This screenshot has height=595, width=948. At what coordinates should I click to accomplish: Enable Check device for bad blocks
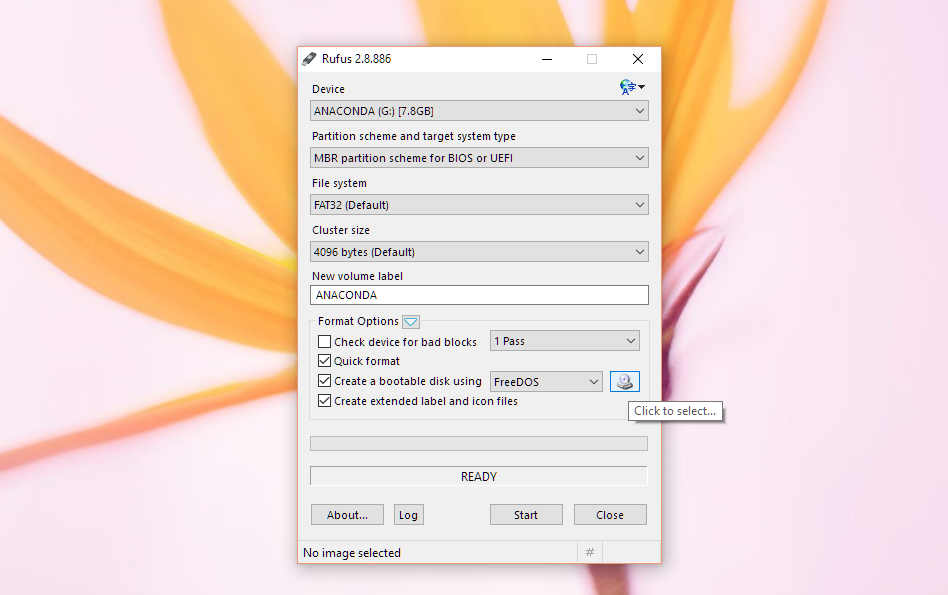pos(324,341)
